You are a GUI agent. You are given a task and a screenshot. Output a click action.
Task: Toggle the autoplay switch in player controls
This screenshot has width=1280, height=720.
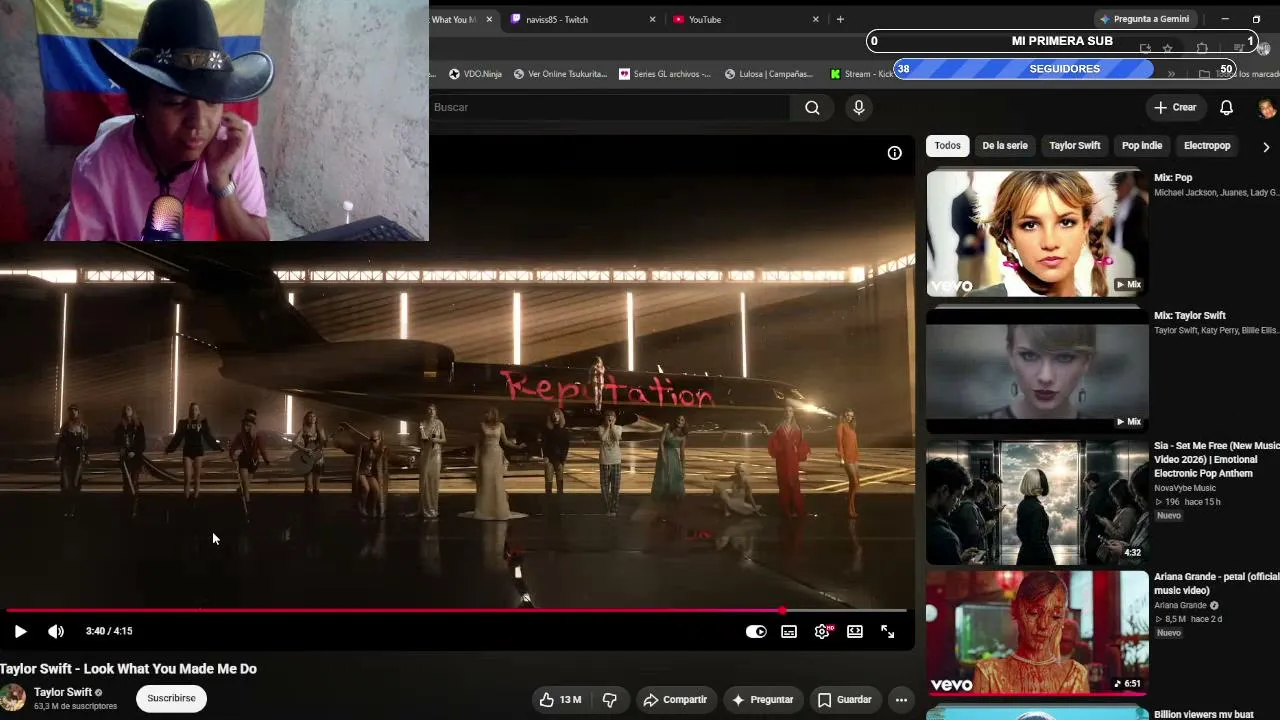(756, 631)
